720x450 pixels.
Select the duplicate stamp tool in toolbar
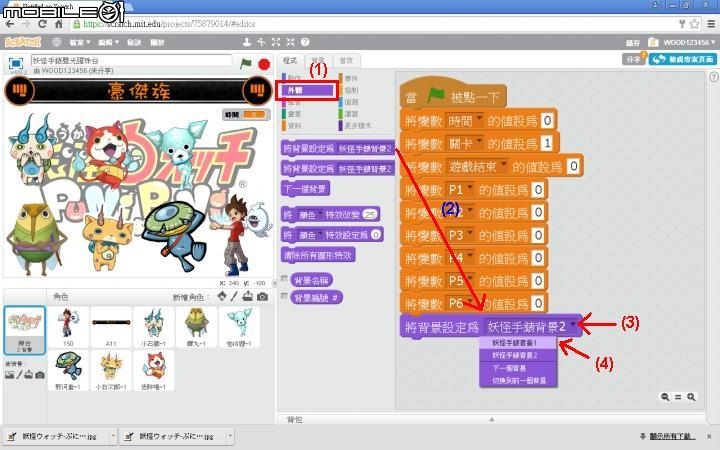pos(247,42)
